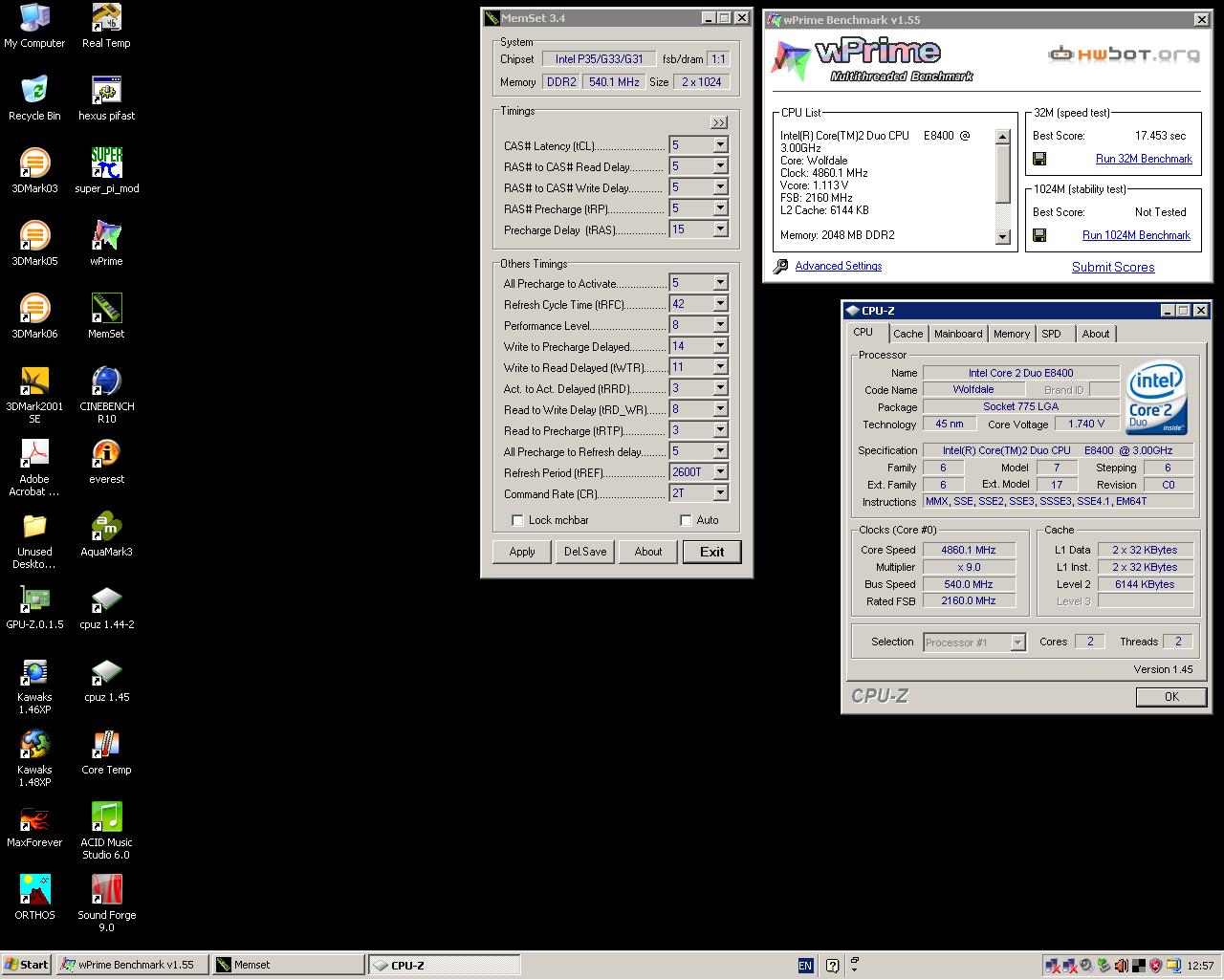1224x980 pixels.
Task: Open the Performance Level dropdown
Action: pyautogui.click(x=720, y=325)
